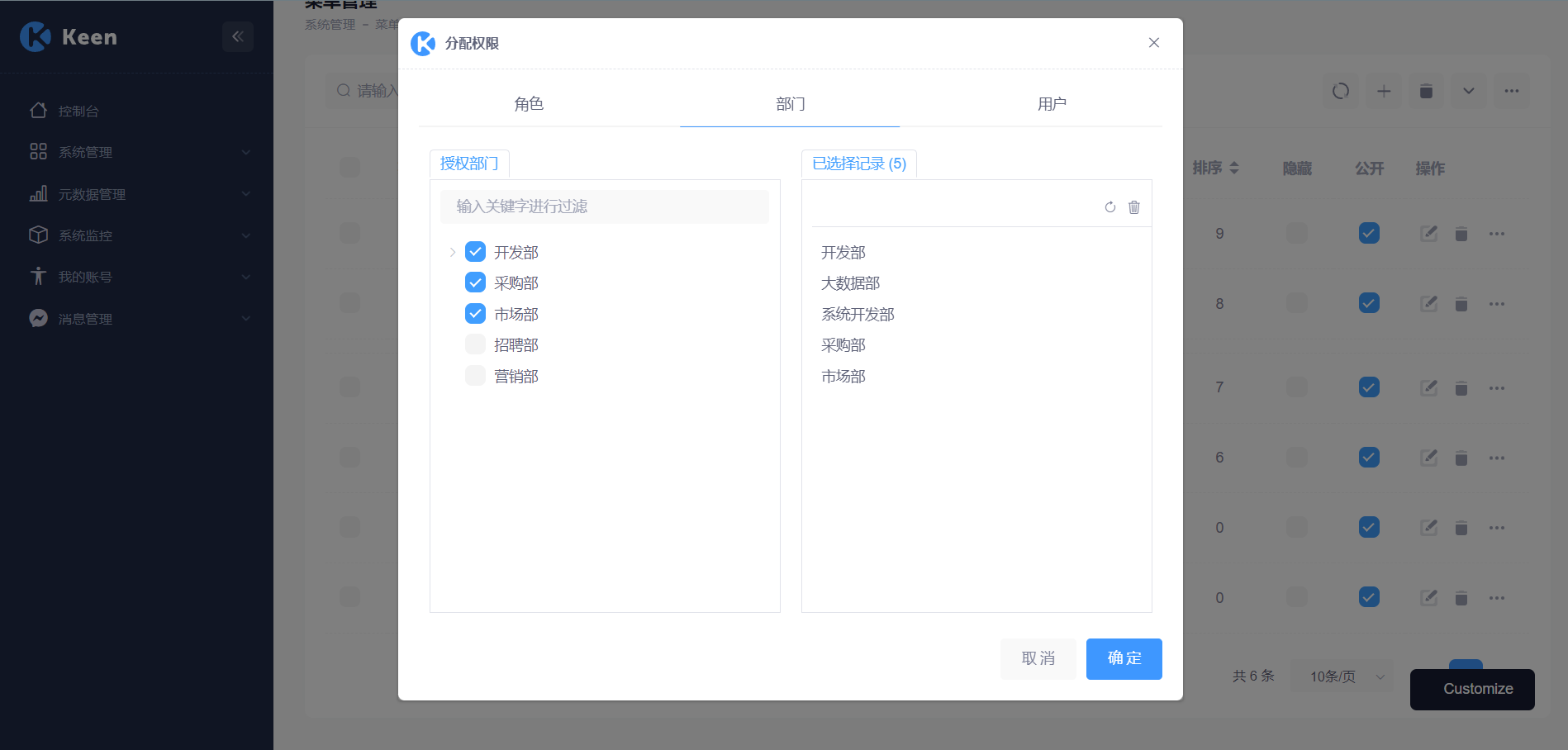Image resolution: width=1568 pixels, height=750 pixels.
Task: Toggle the 公开 checkbox in the sort 7 row
Action: pyautogui.click(x=1369, y=387)
